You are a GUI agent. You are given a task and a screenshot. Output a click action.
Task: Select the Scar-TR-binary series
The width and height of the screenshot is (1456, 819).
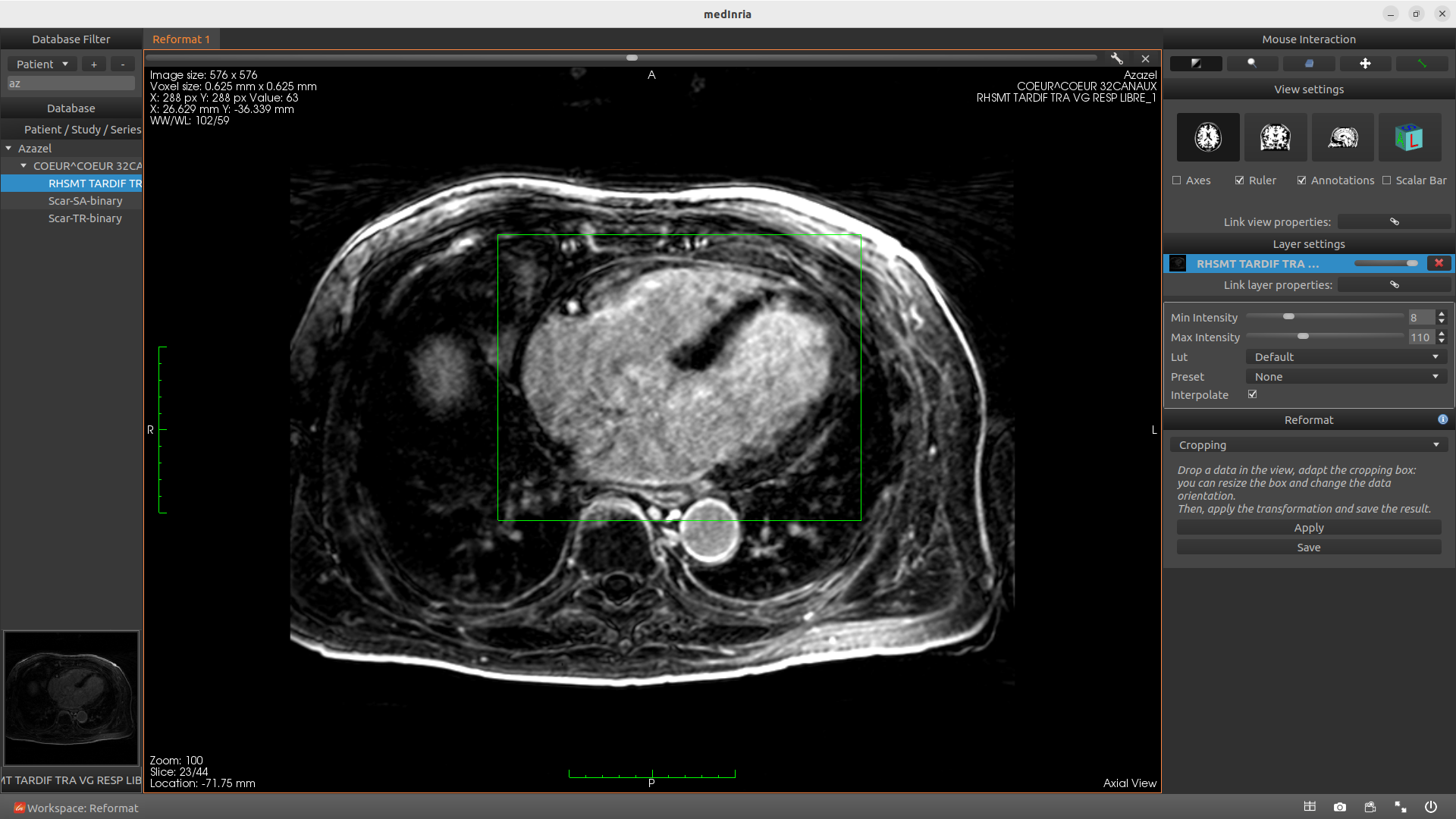point(85,218)
